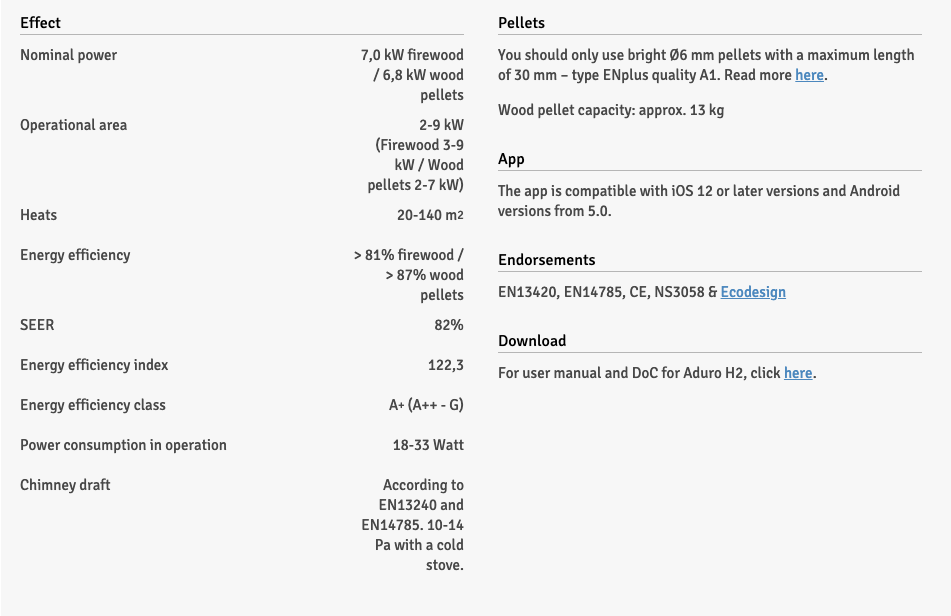Select the App section heading

coord(511,159)
